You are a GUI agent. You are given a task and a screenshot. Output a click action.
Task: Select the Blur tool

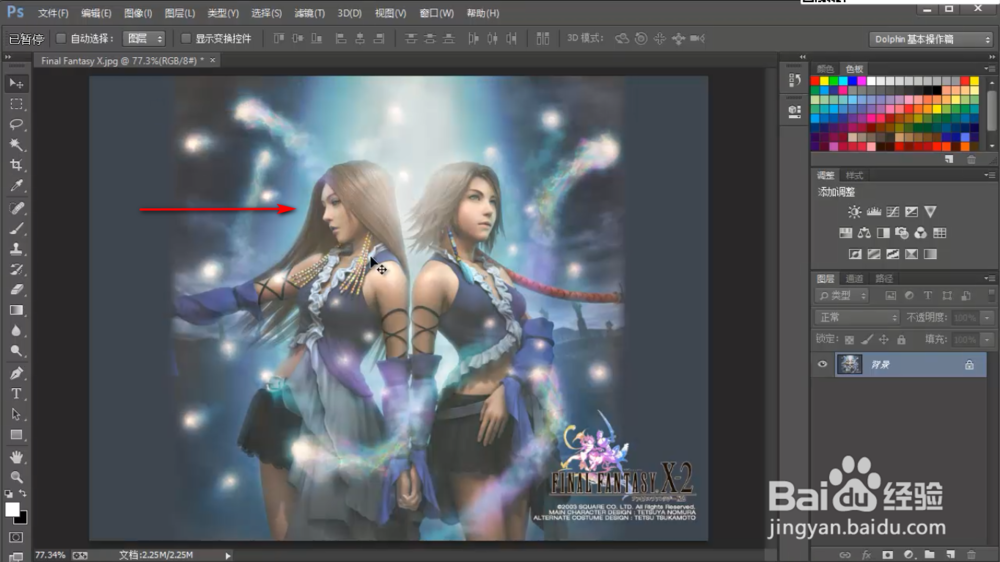click(x=17, y=330)
